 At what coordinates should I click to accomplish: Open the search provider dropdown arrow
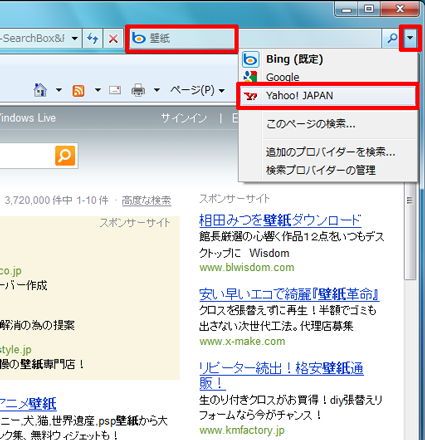[410, 38]
